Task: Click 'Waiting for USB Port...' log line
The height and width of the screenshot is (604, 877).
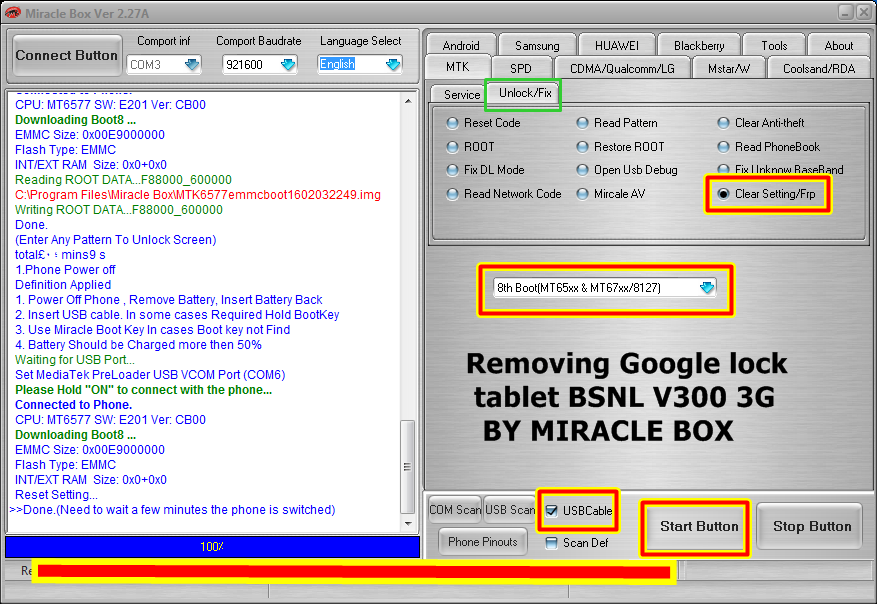Action: click(74, 360)
